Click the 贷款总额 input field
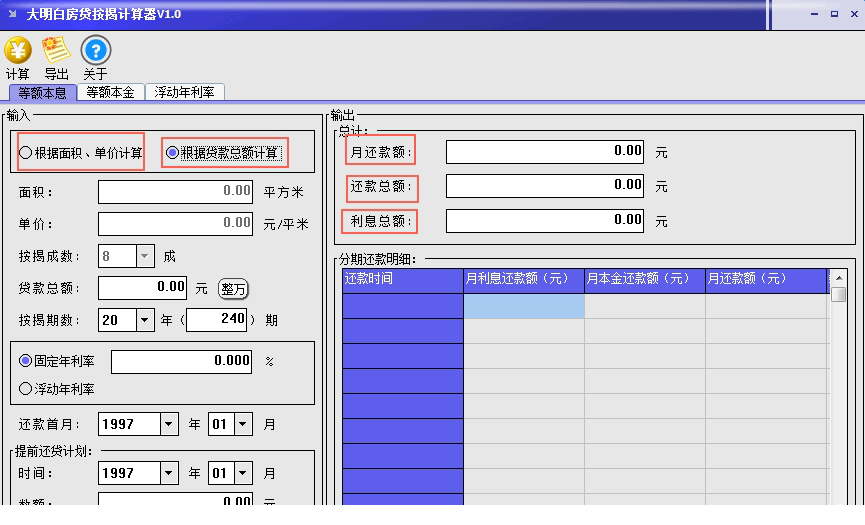Image resolution: width=865 pixels, height=525 pixels. click(x=143, y=288)
